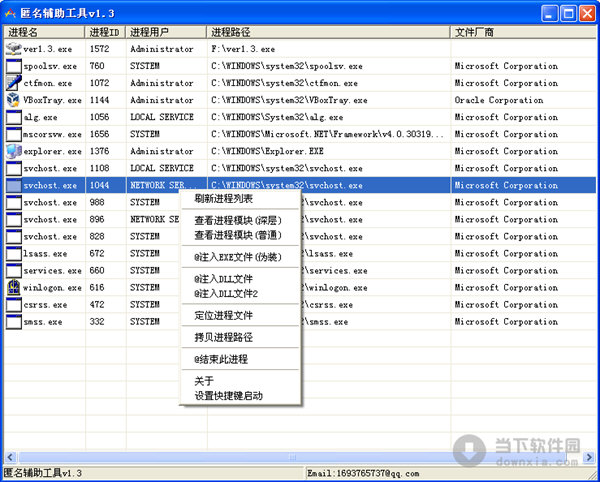Viewport: 600px width, 482px height.
Task: Select the winlogon.exe icon
Action: [x=14, y=288]
